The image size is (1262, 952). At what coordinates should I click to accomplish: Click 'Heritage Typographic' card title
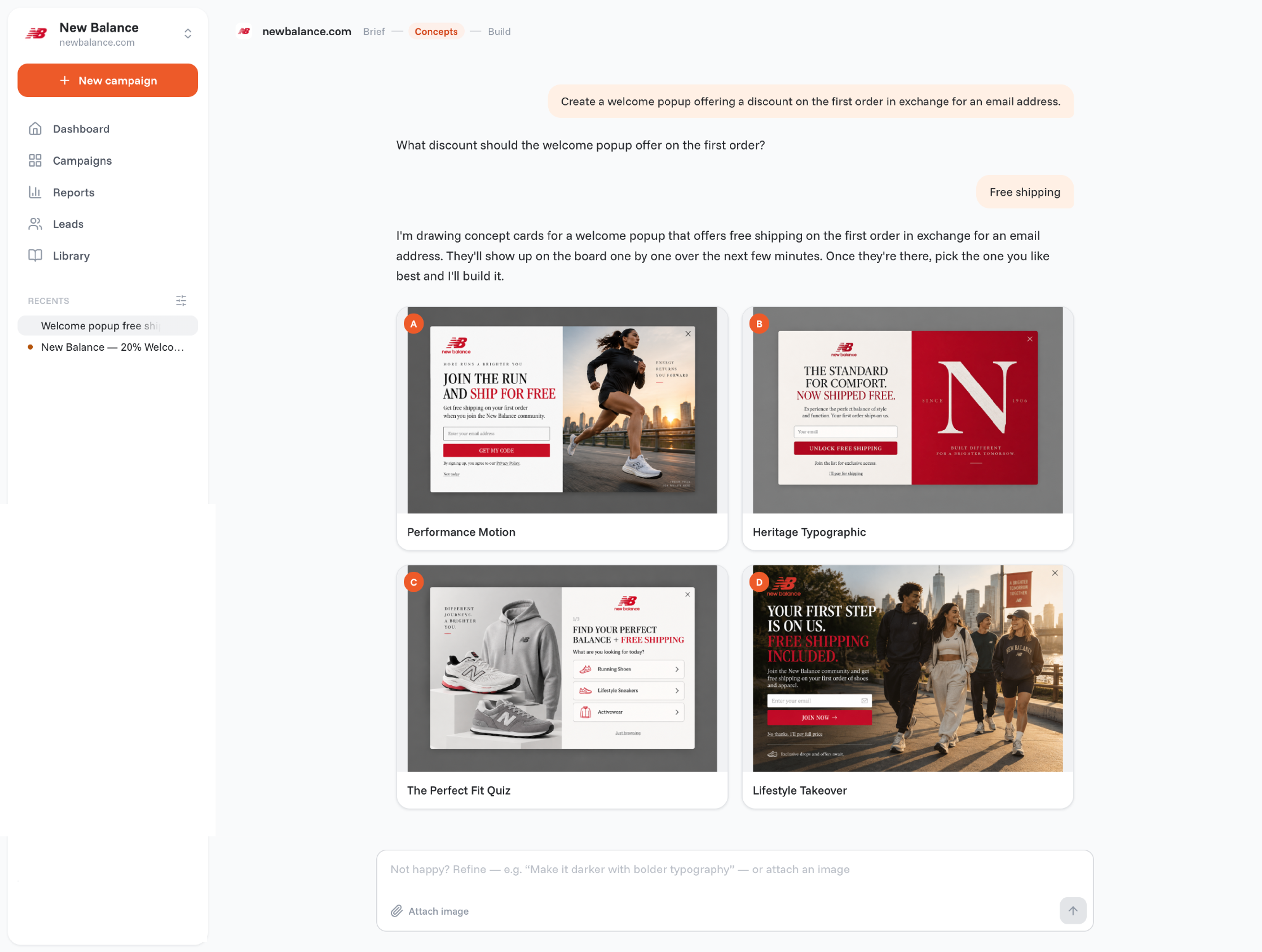pos(809,532)
